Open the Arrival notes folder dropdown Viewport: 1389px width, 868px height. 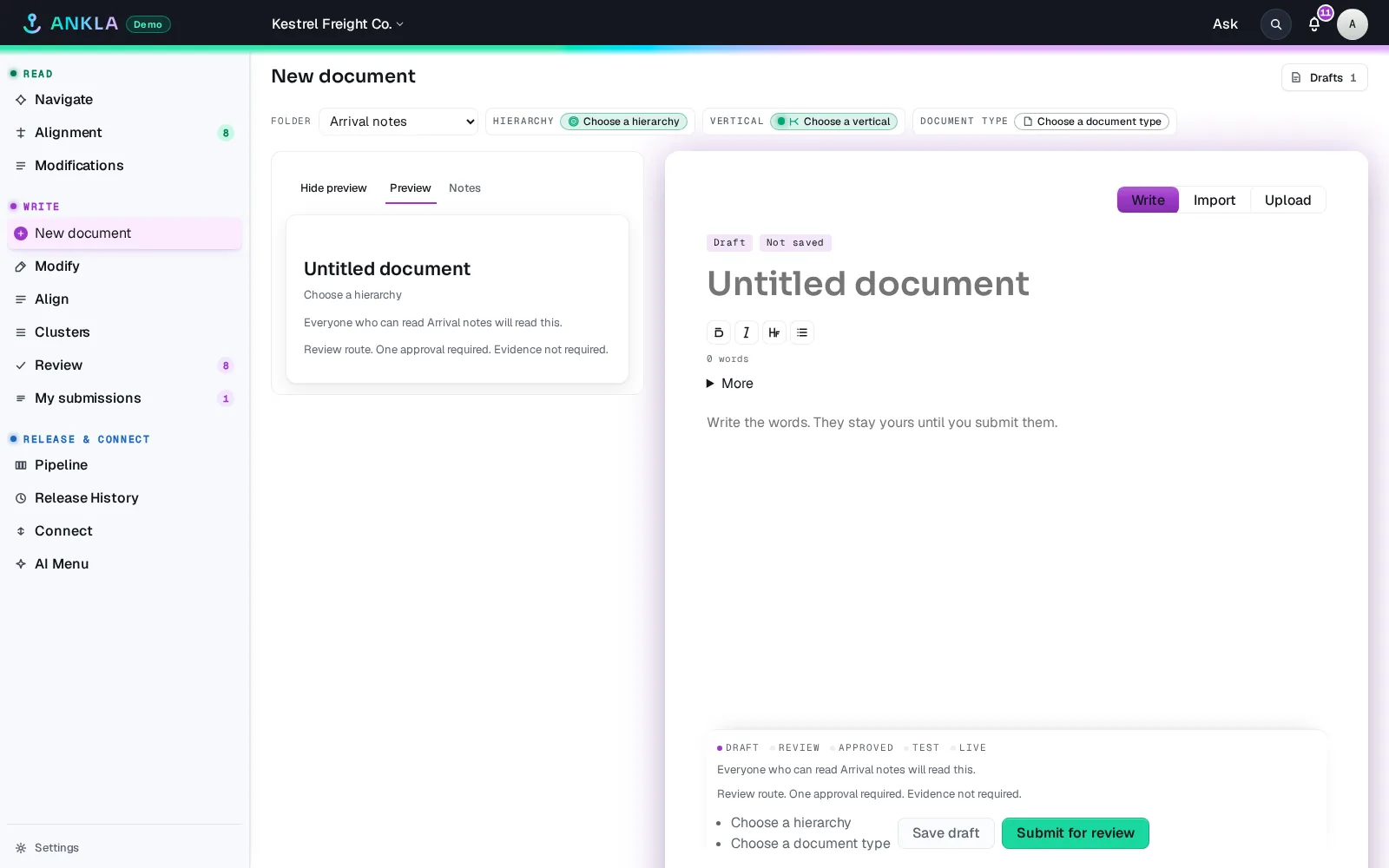coord(398,122)
